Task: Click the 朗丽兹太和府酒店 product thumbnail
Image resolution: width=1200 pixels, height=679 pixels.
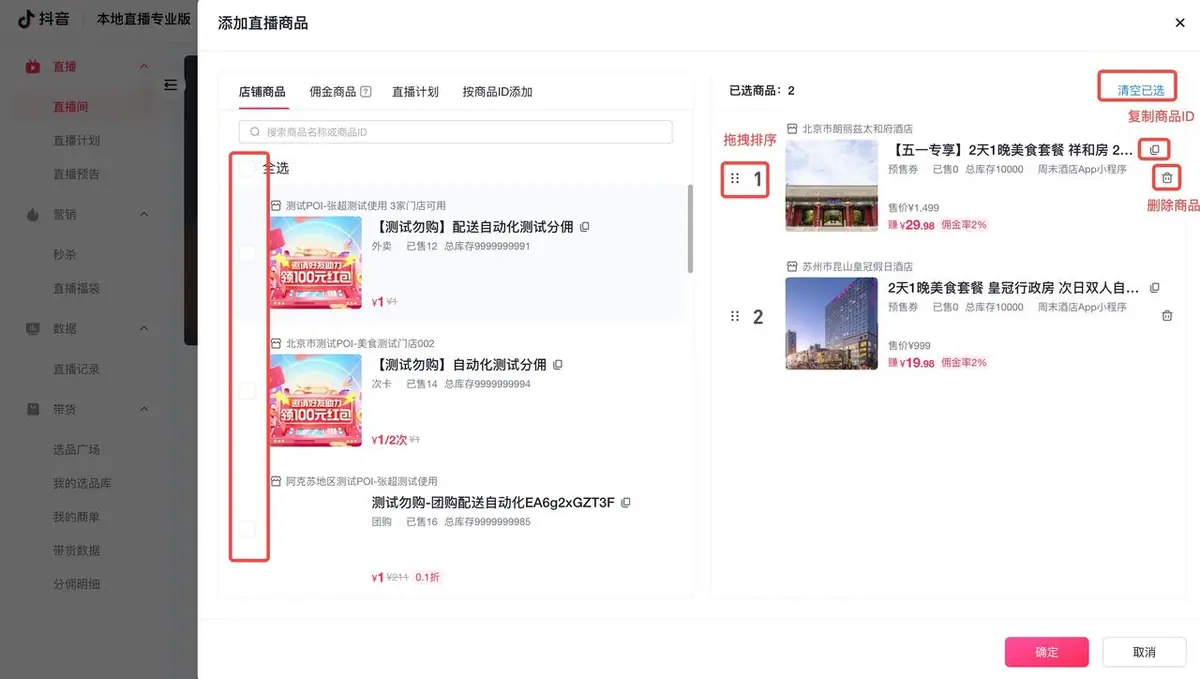Action: 831,186
